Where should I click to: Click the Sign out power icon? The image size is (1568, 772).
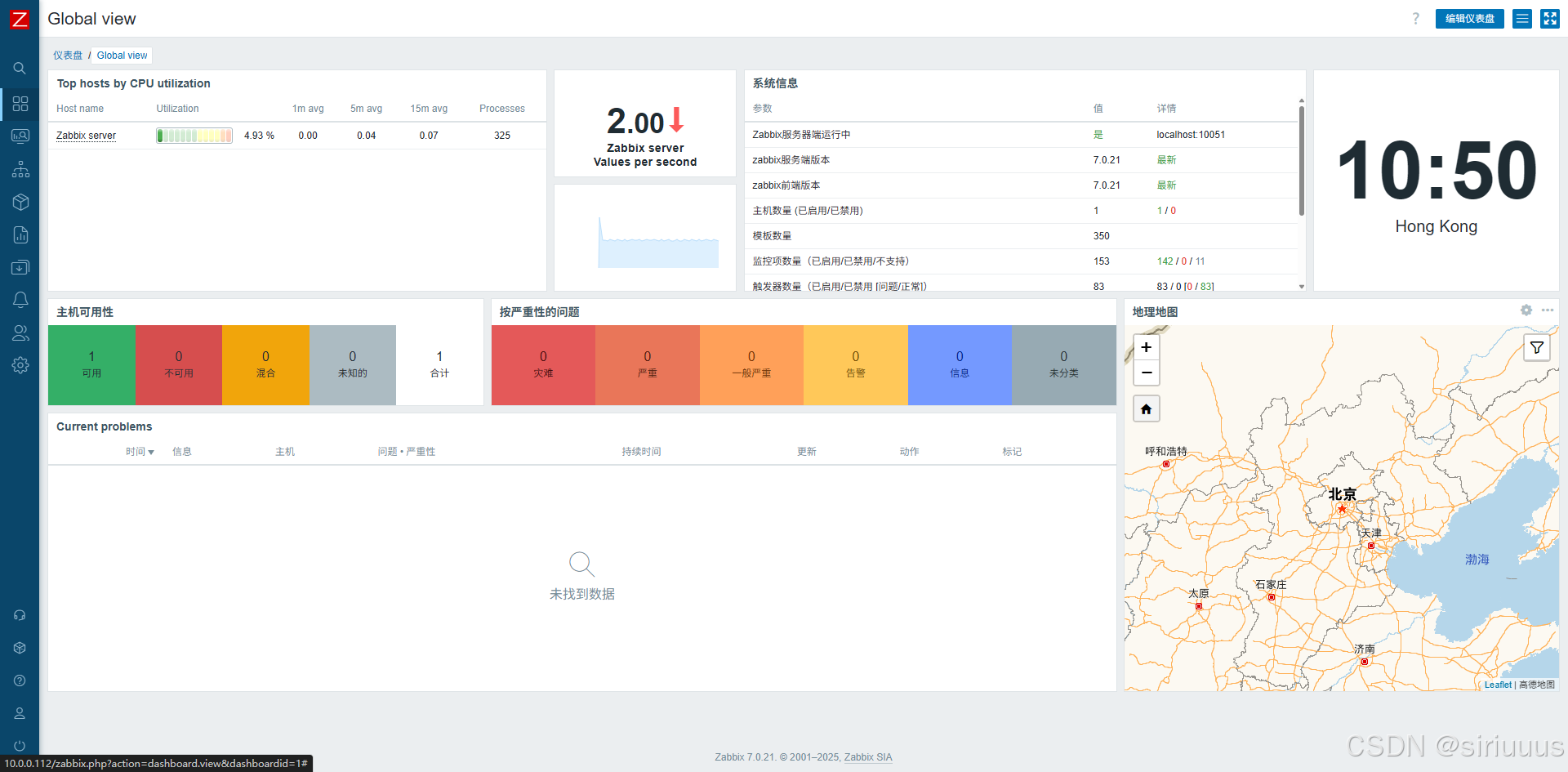20,746
